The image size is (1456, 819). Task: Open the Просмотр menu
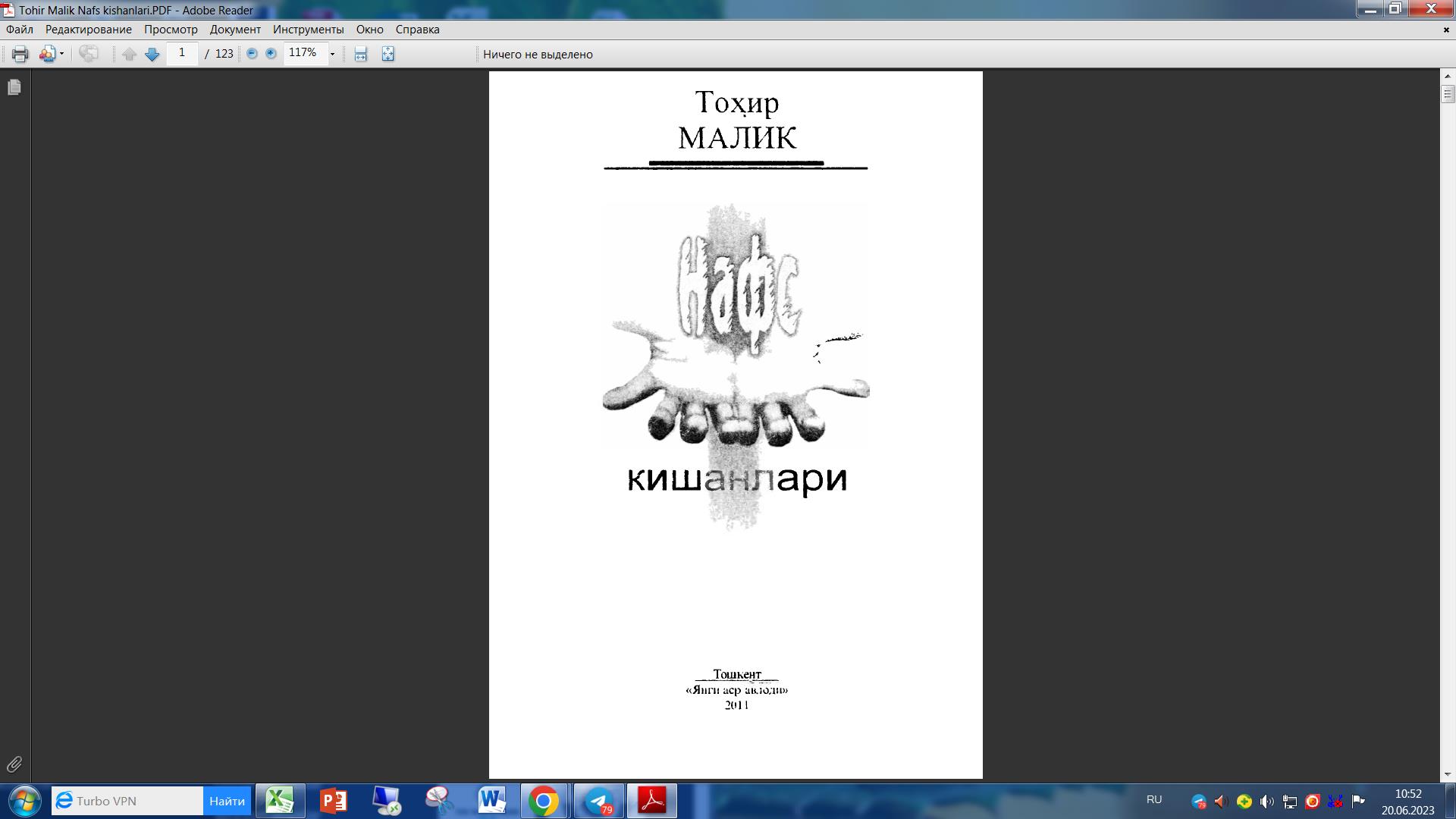171,30
